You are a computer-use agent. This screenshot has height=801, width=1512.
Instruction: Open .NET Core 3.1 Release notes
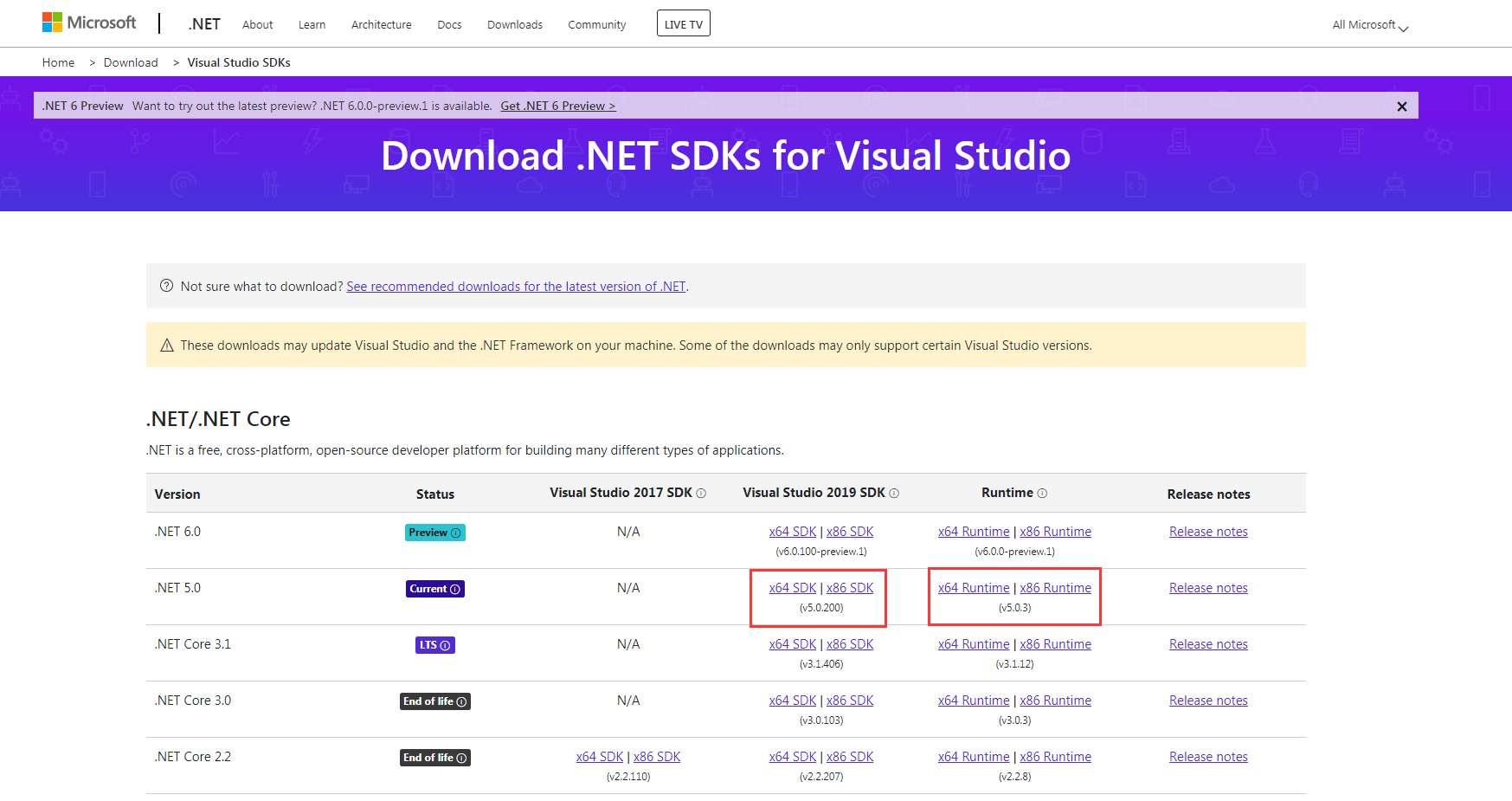pyautogui.click(x=1208, y=644)
